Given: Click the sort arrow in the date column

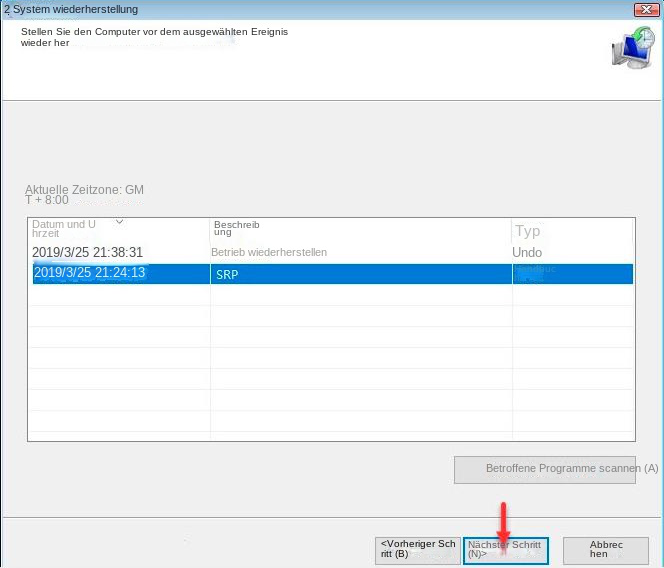Looking at the screenshot, I should (119, 222).
